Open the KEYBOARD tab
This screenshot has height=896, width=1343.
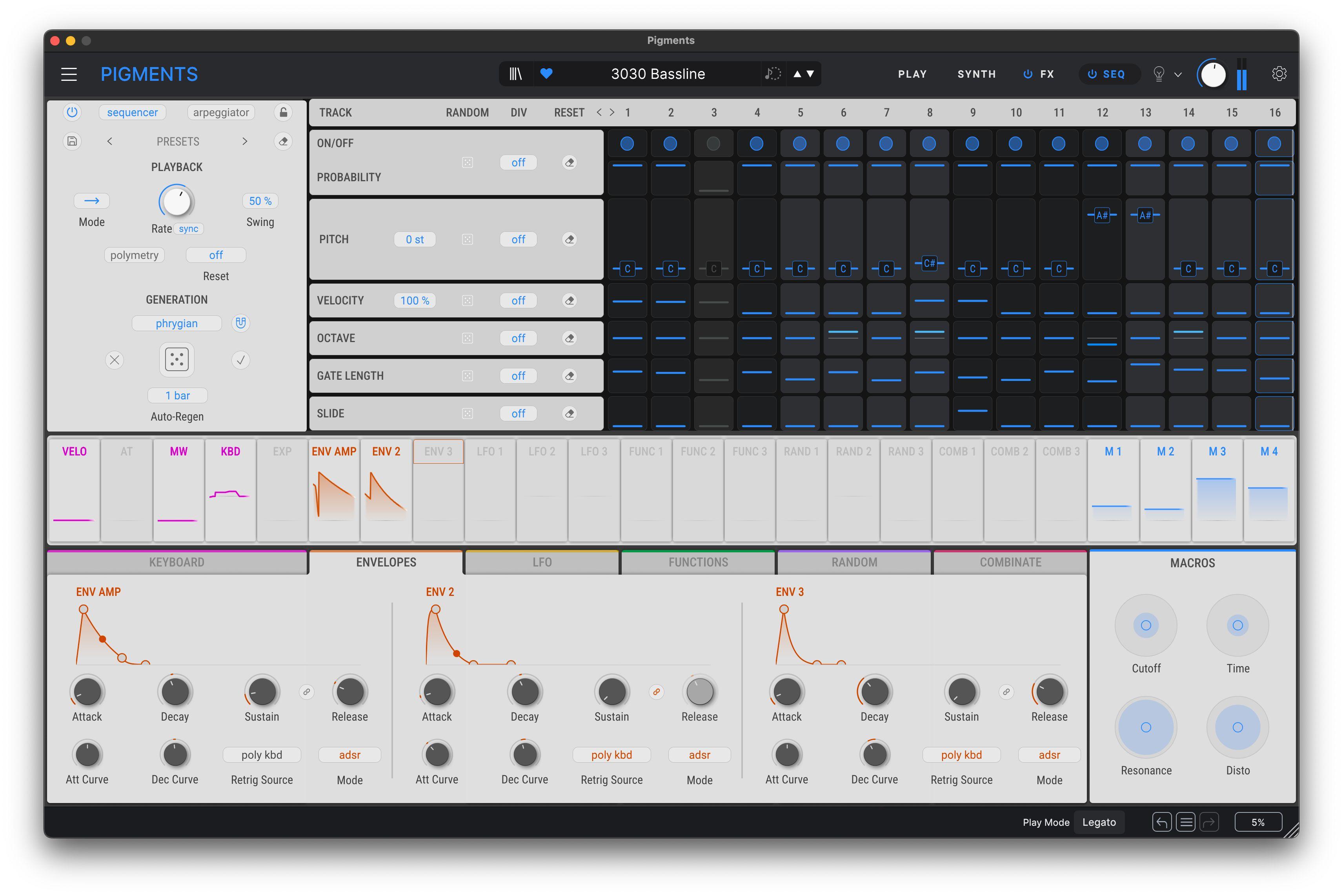pos(177,562)
